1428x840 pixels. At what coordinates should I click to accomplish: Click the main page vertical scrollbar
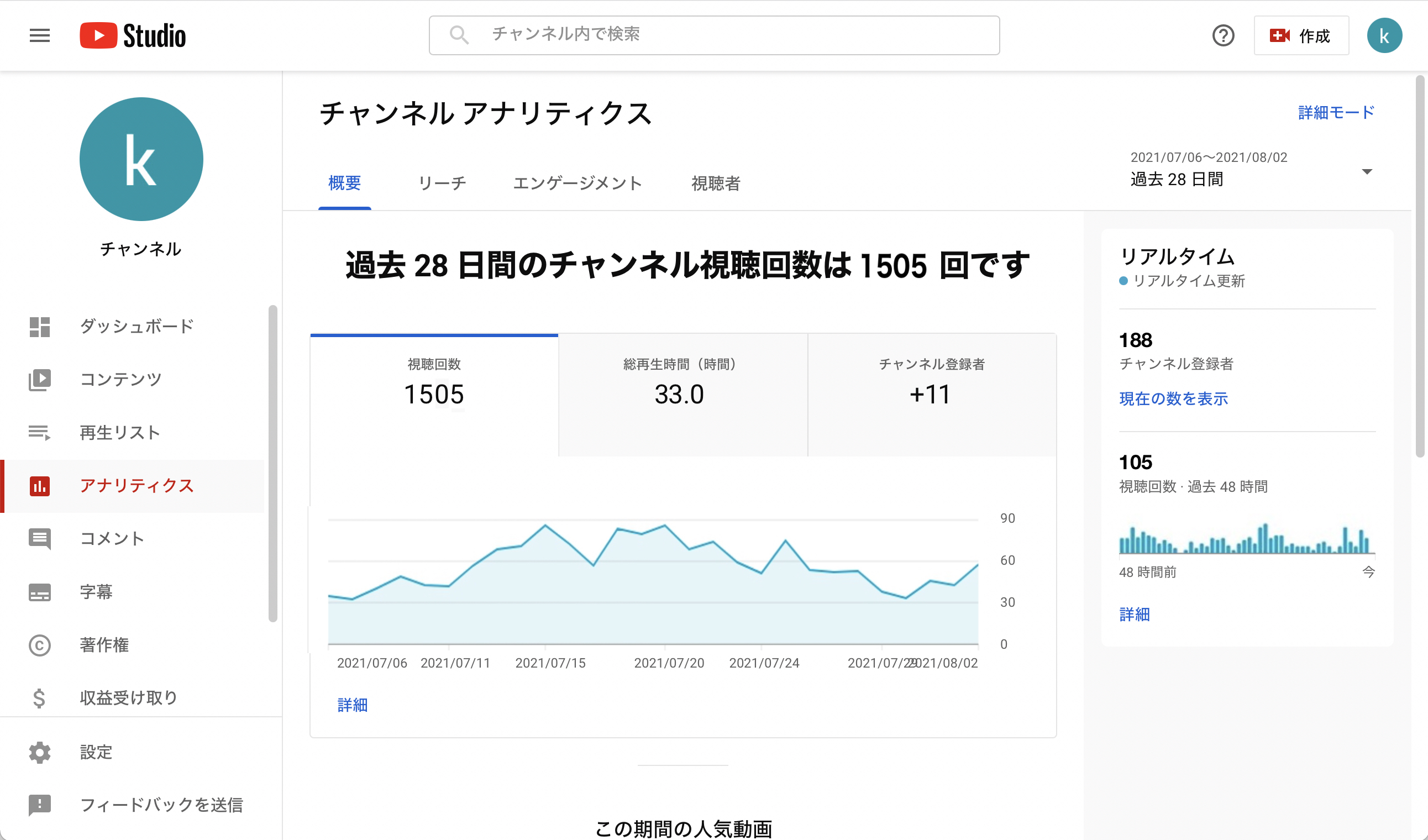click(x=1420, y=266)
